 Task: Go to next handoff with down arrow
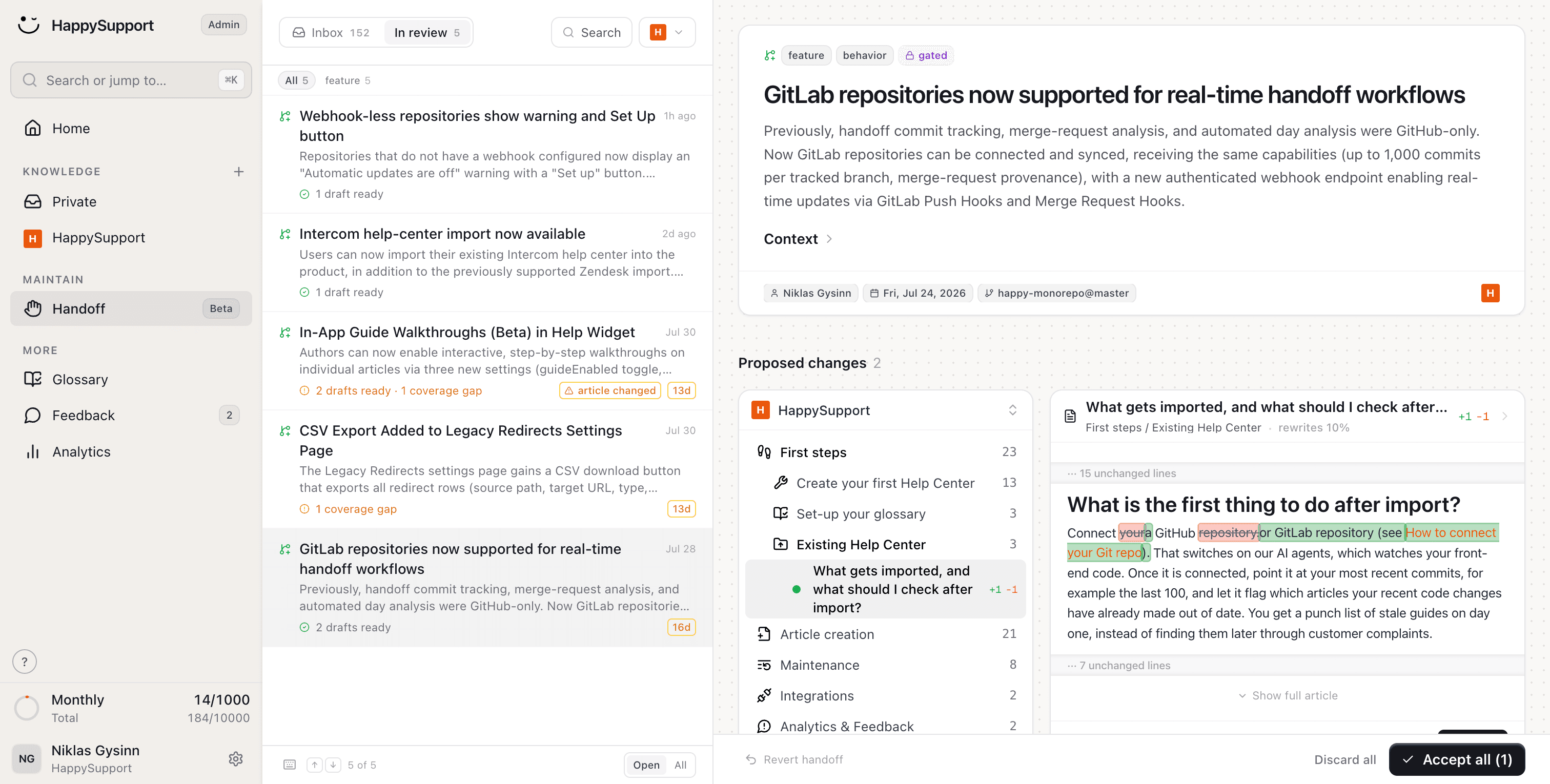tap(333, 765)
